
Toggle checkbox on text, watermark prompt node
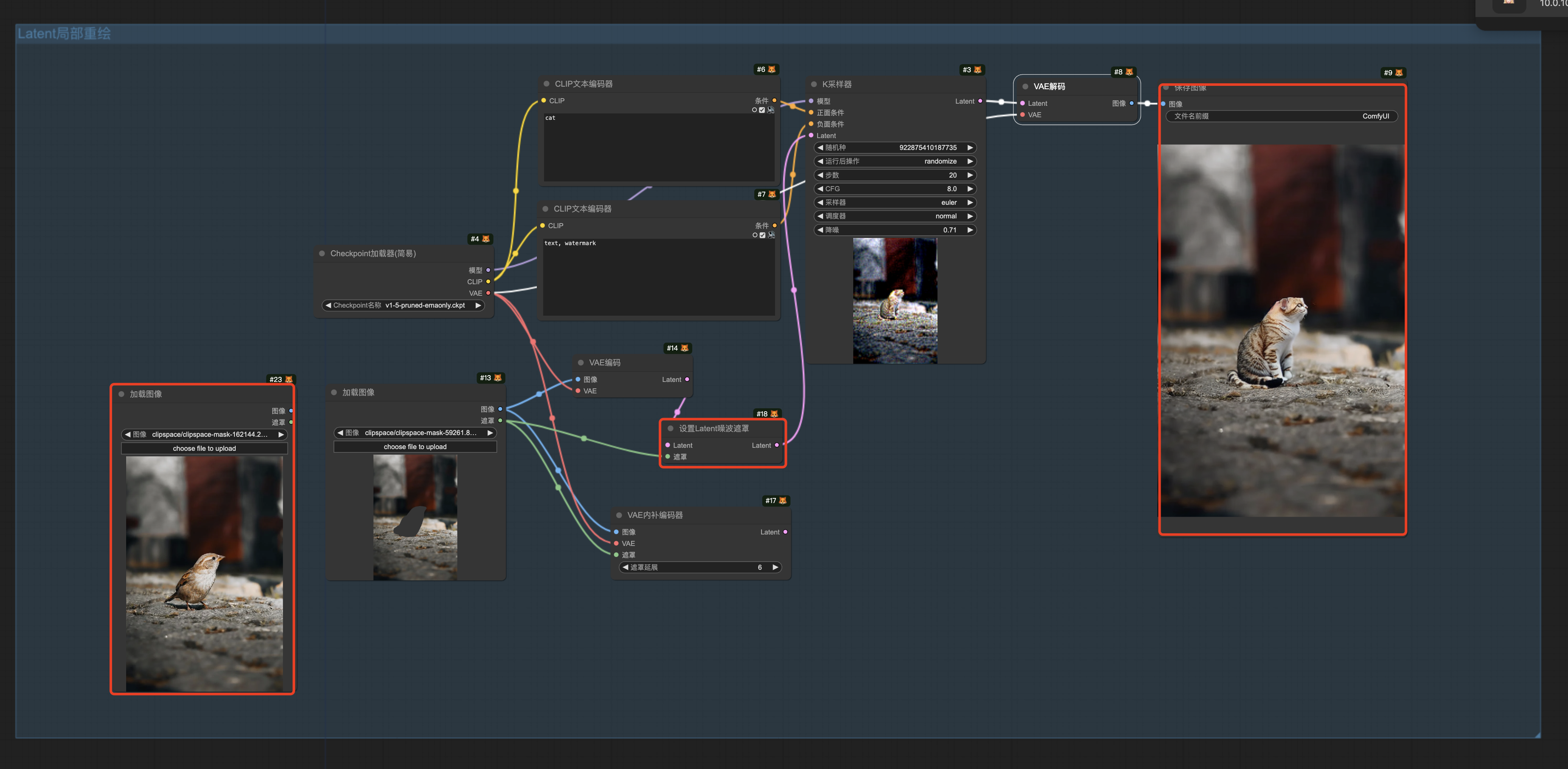click(x=763, y=235)
